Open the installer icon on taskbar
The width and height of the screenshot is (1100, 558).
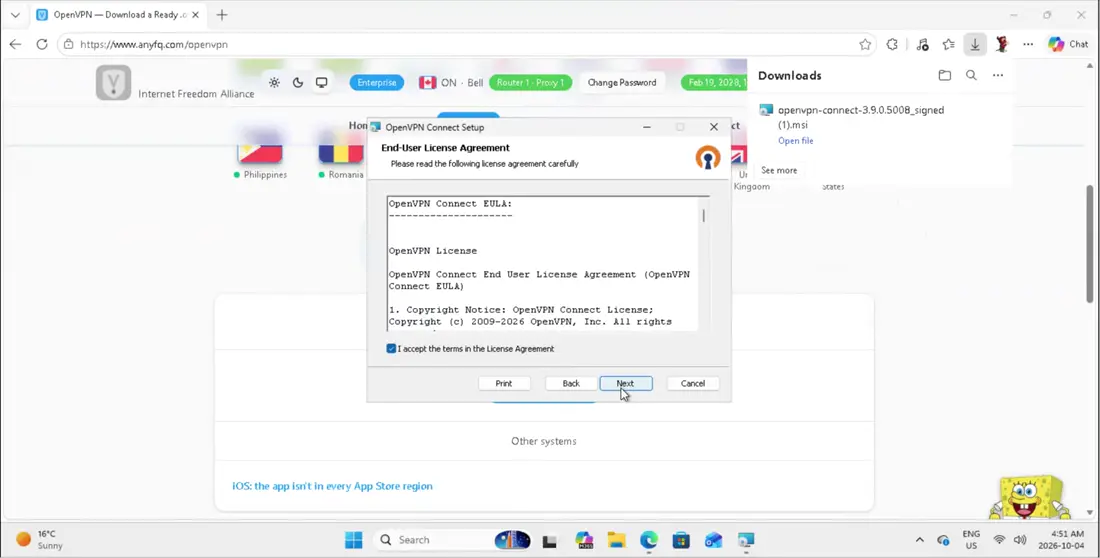pos(746,540)
